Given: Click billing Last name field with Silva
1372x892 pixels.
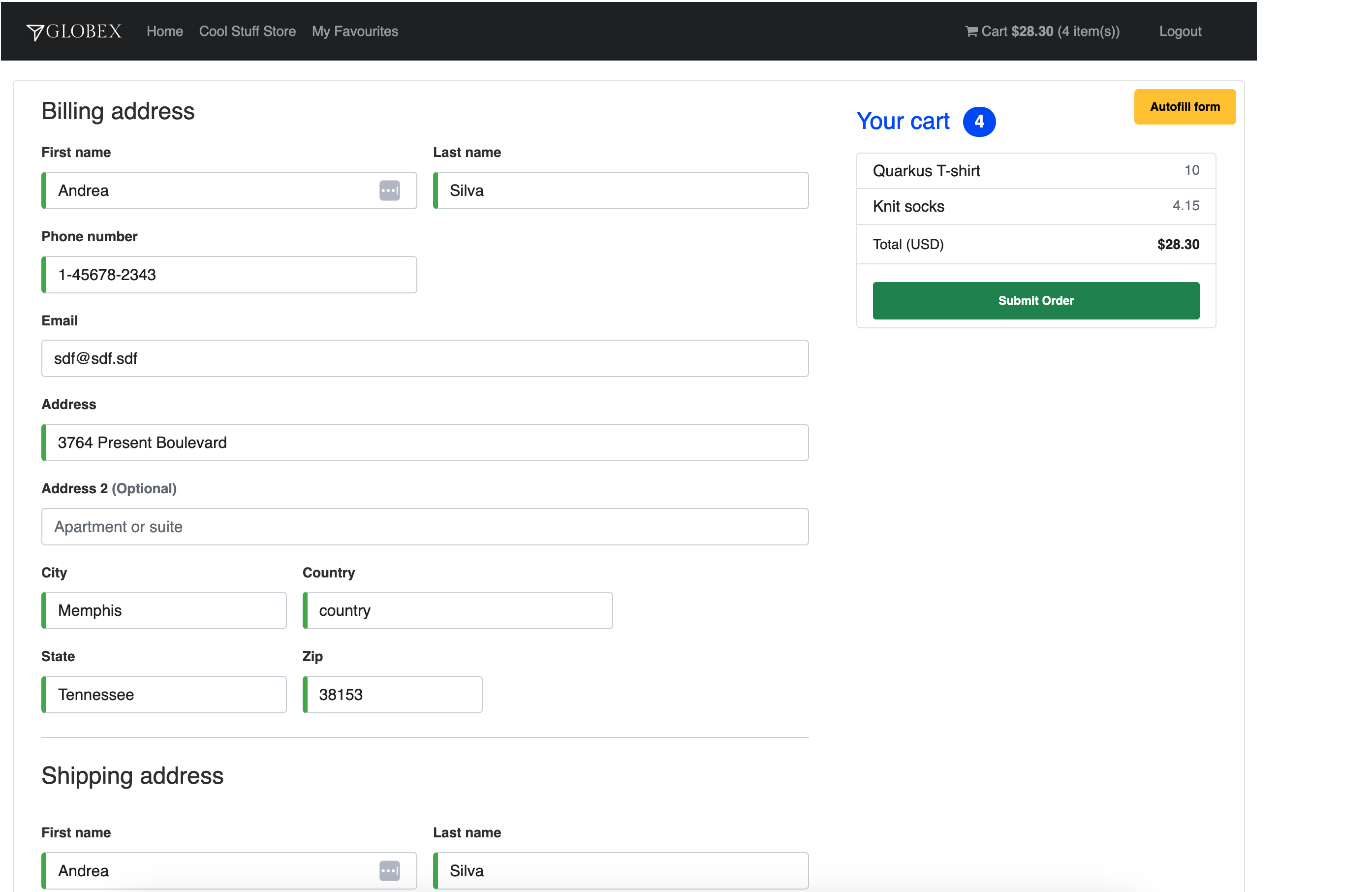Looking at the screenshot, I should (621, 191).
